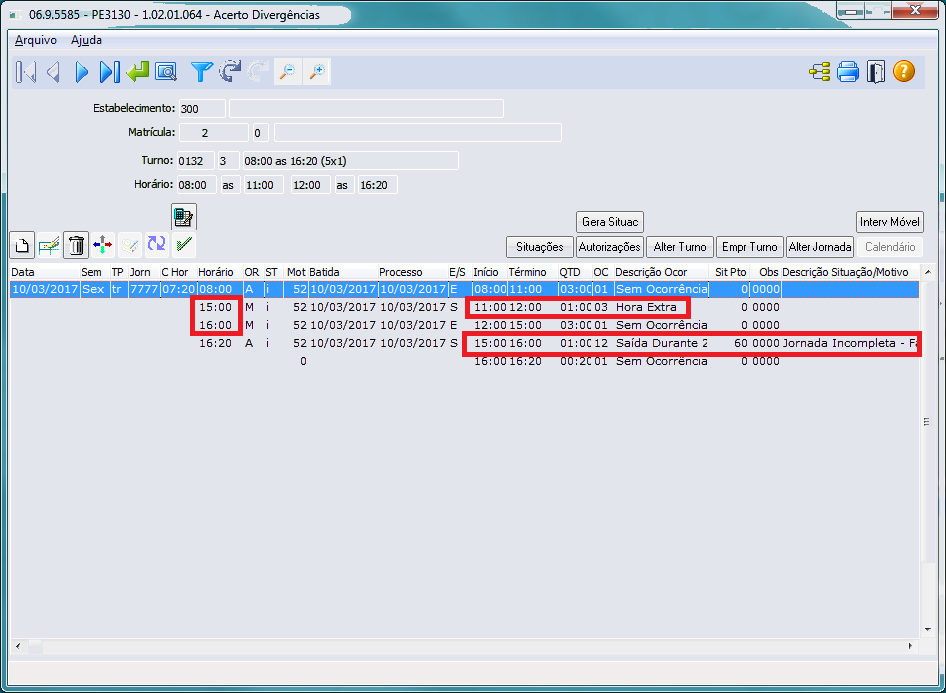Click the faded eraser icon
The image size is (946, 693).
(130, 245)
